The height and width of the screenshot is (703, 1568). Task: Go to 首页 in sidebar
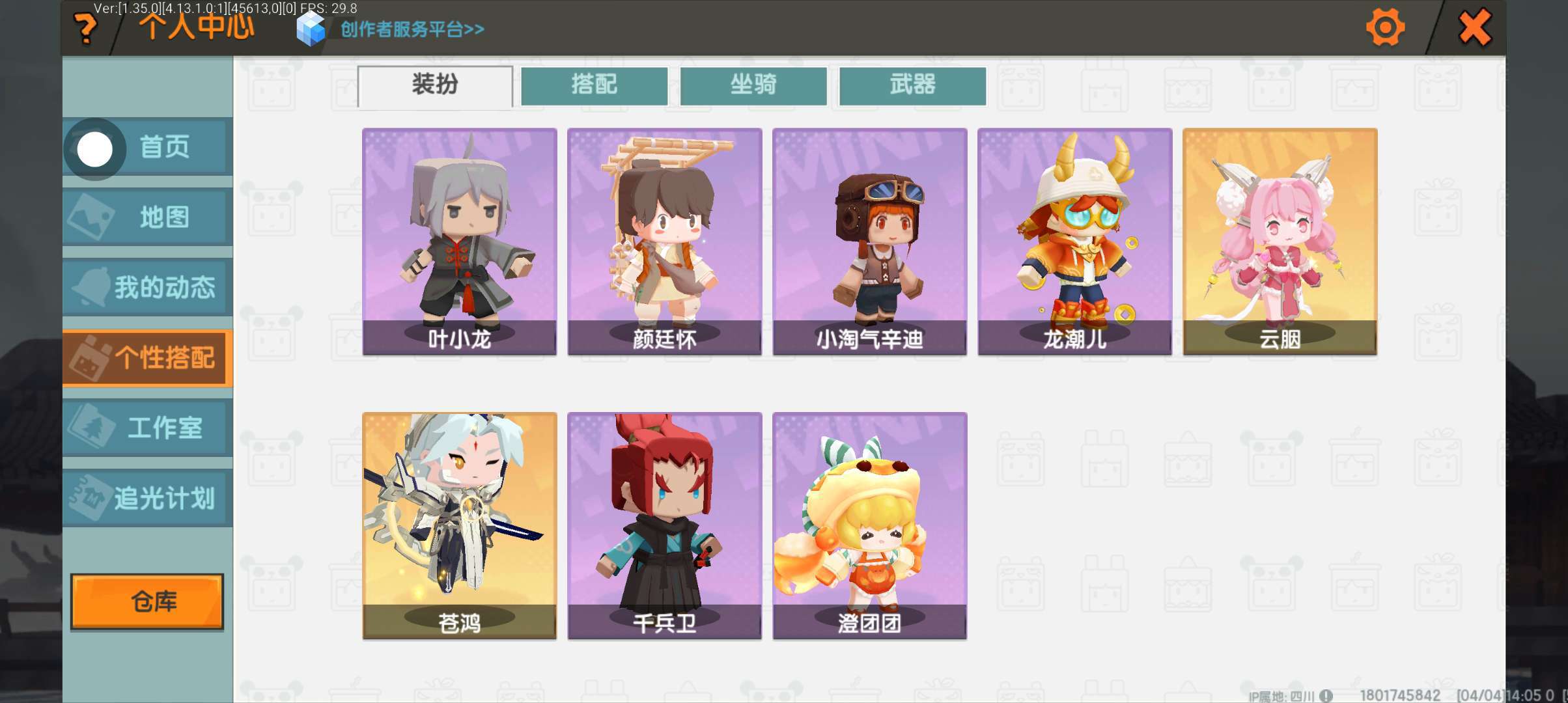coord(148,146)
